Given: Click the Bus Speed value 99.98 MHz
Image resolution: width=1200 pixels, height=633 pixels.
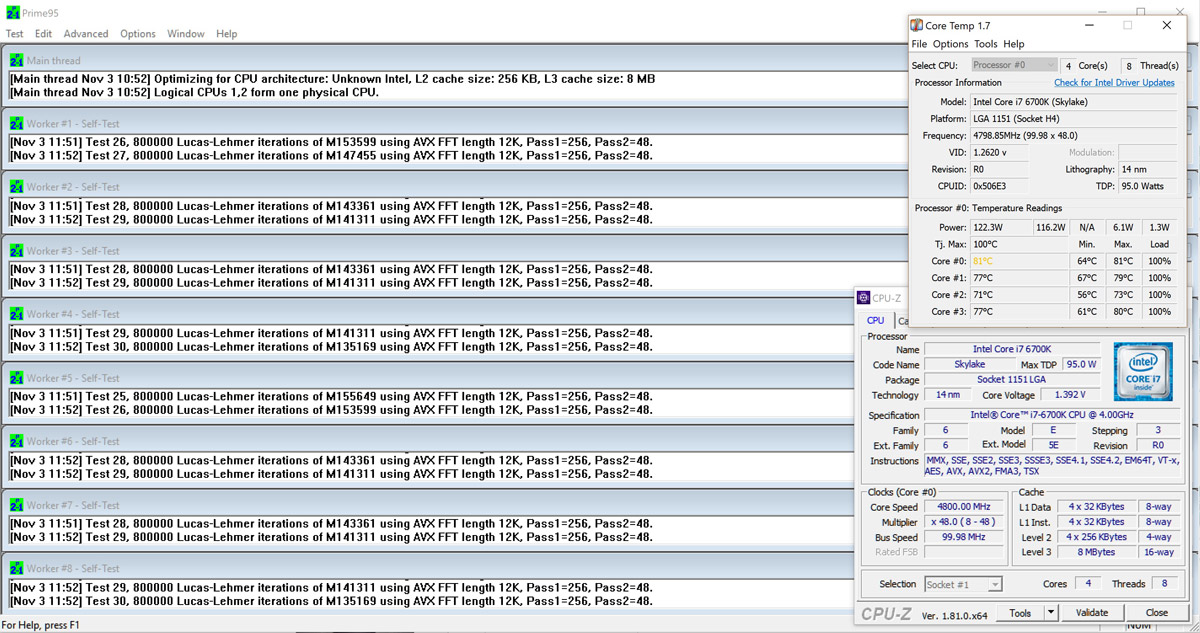Looking at the screenshot, I should point(966,537).
